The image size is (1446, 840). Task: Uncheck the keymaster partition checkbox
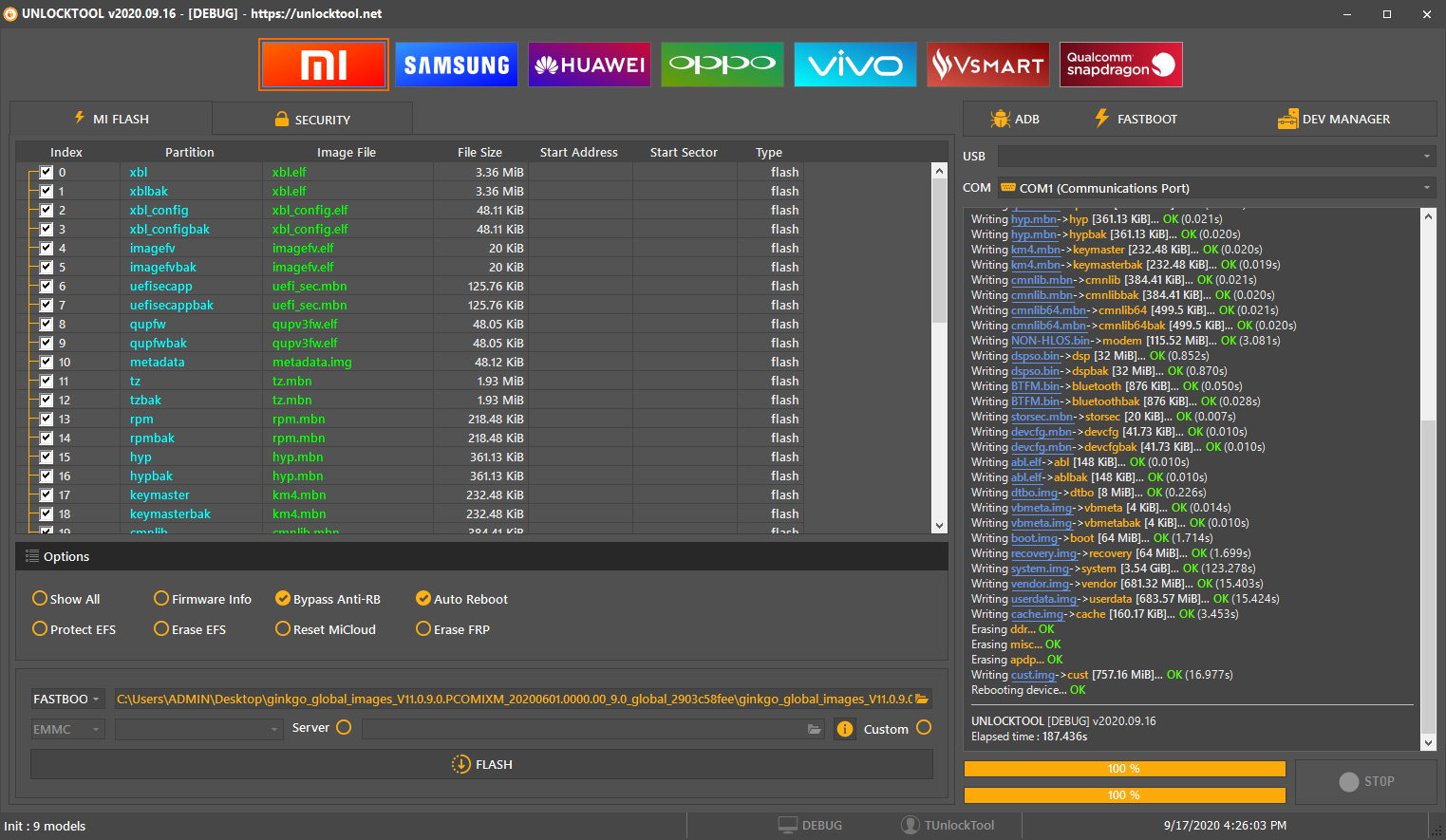point(47,495)
